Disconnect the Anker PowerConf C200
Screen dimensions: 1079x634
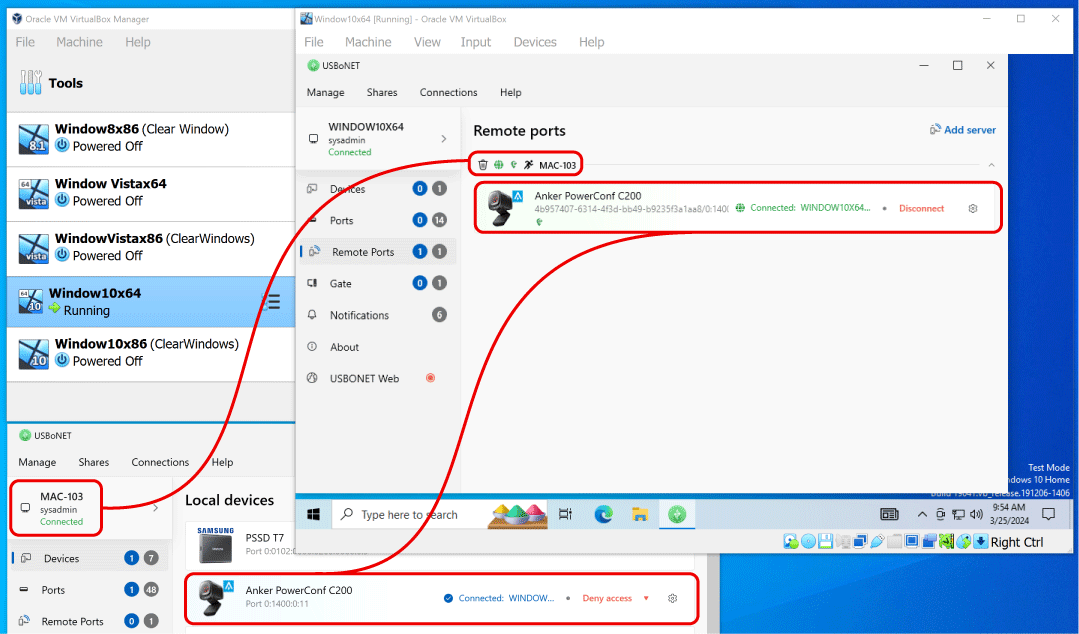[x=920, y=207]
